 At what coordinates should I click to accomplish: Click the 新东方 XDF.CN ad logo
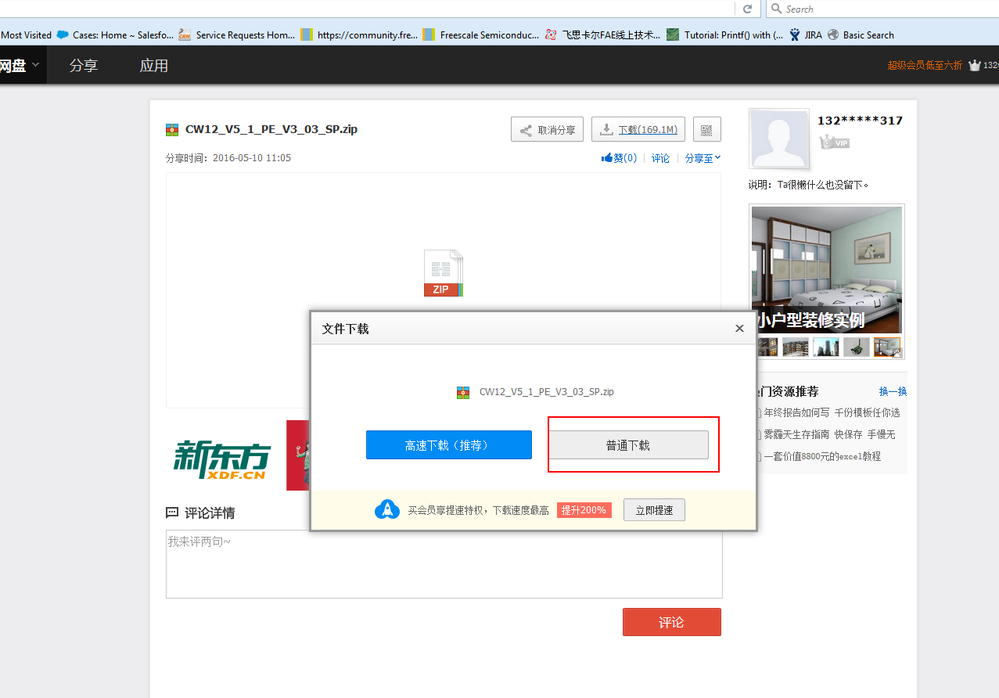click(222, 459)
